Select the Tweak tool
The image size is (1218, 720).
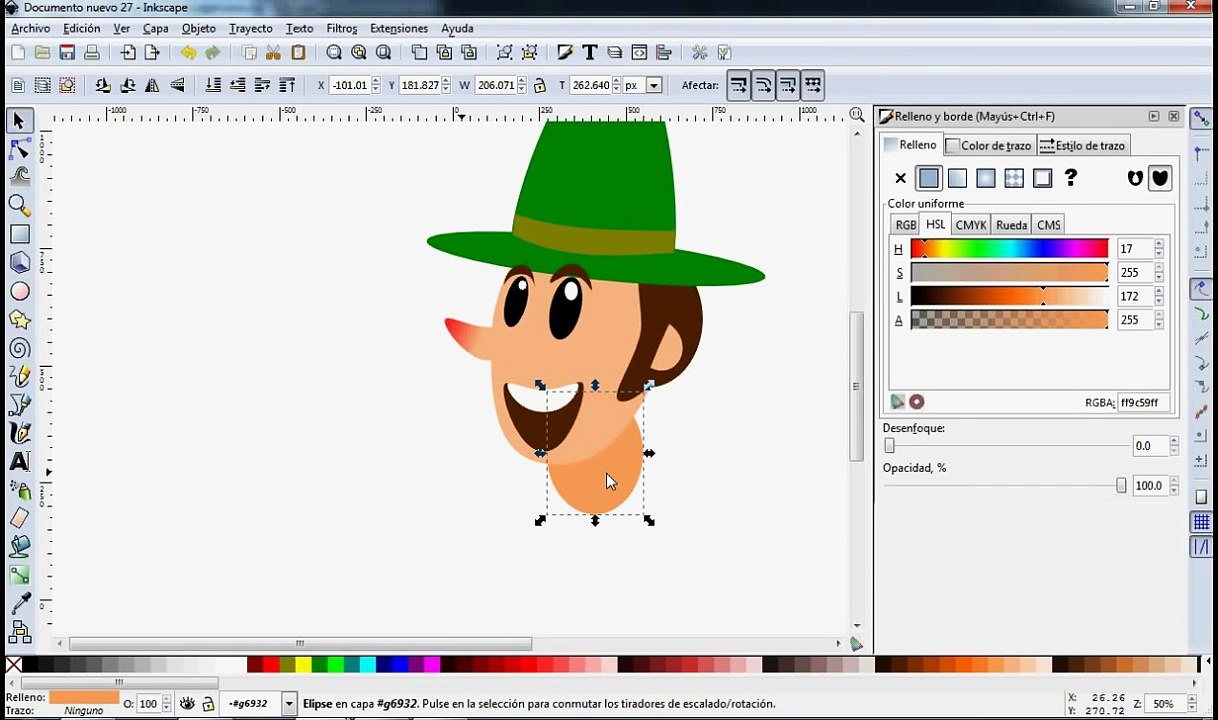pos(19,177)
